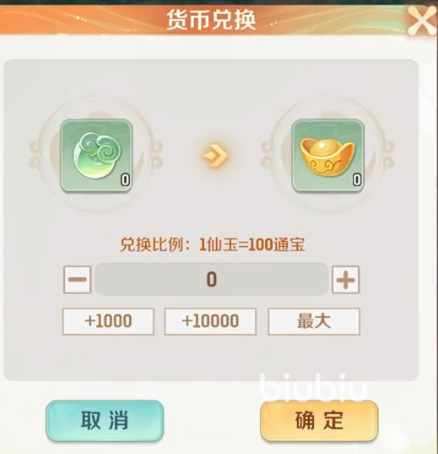The height and width of the screenshot is (454, 438).
Task: Decrease the exchange amount with the minus button
Action: click(x=77, y=280)
